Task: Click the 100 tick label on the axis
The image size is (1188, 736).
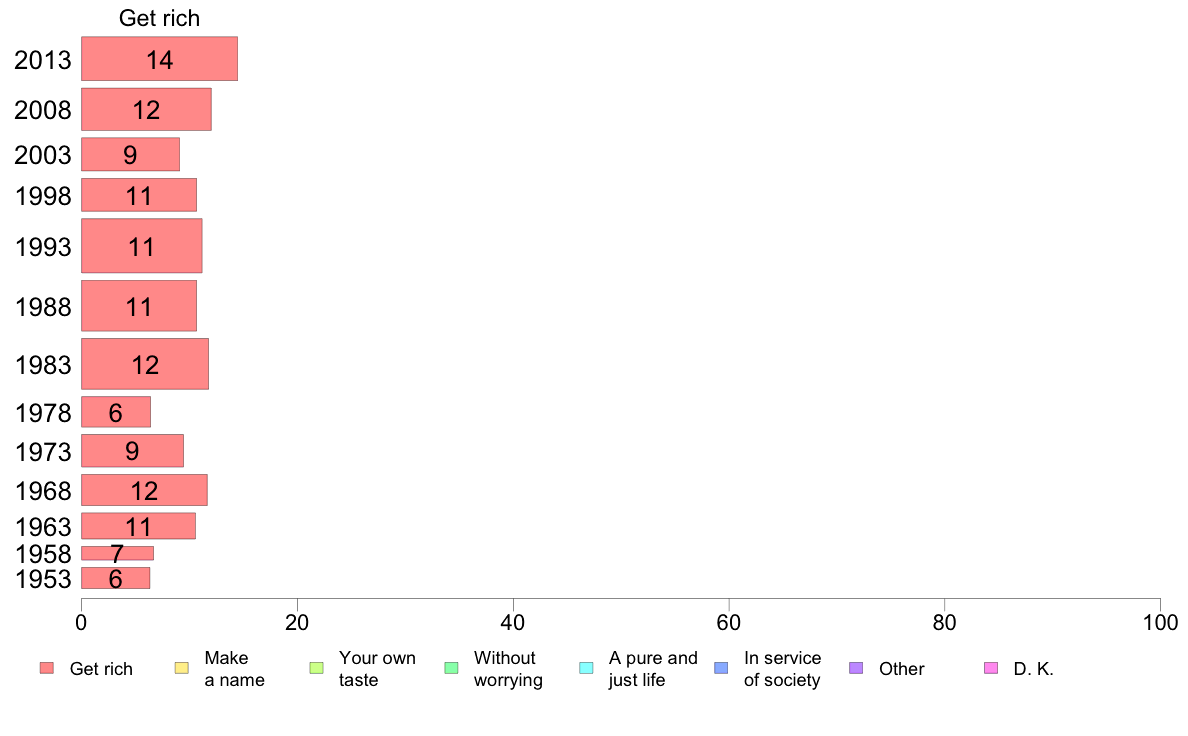Action: tap(1160, 623)
